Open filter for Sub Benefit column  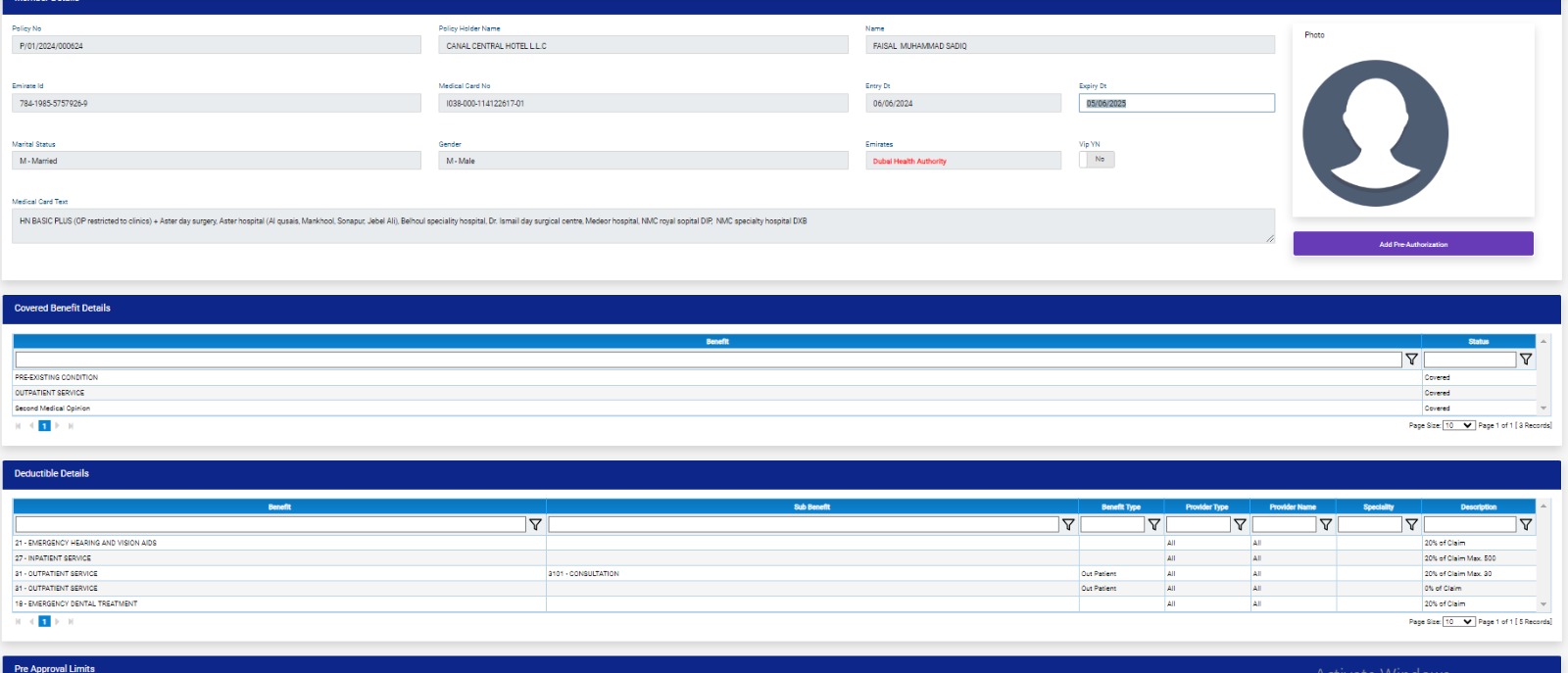point(1068,525)
